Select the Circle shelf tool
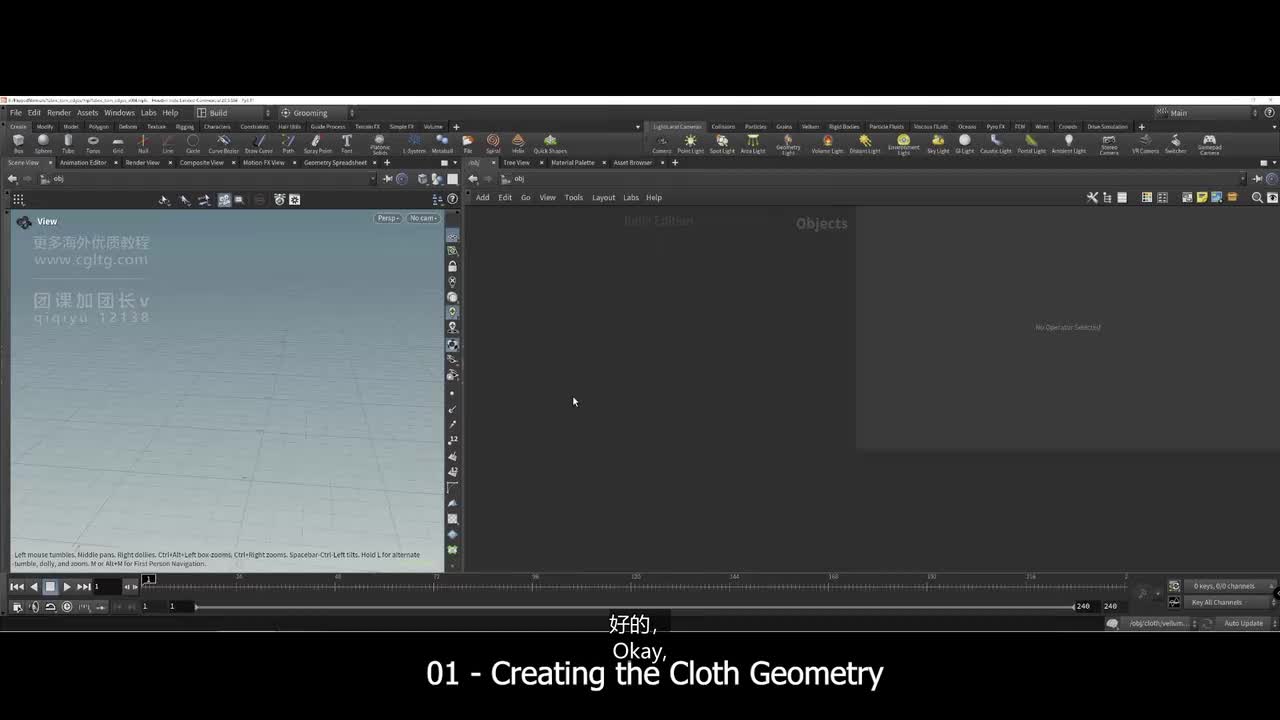Screen dimensions: 1280x720 coord(193,144)
